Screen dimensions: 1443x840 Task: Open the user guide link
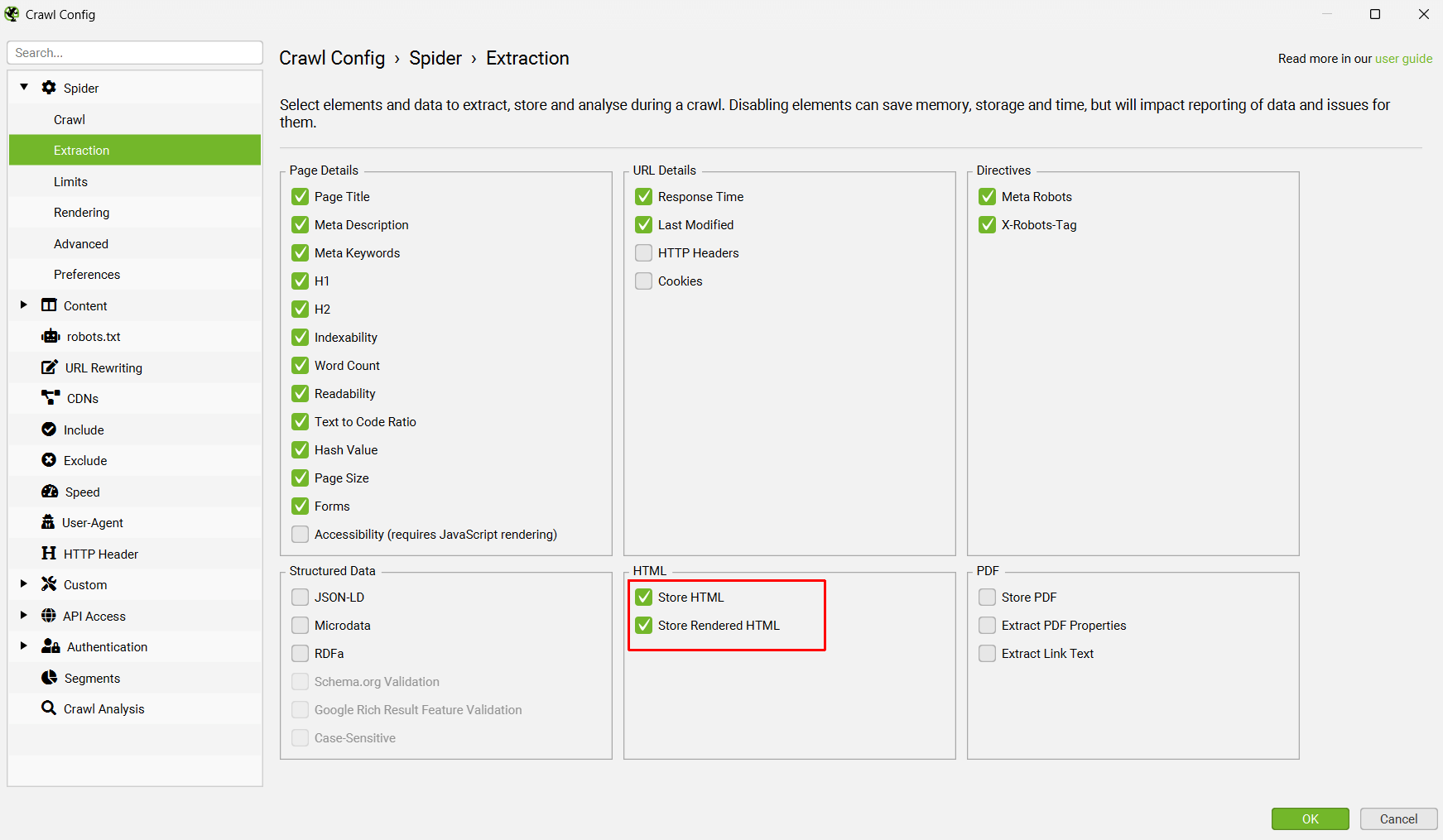(x=1403, y=59)
